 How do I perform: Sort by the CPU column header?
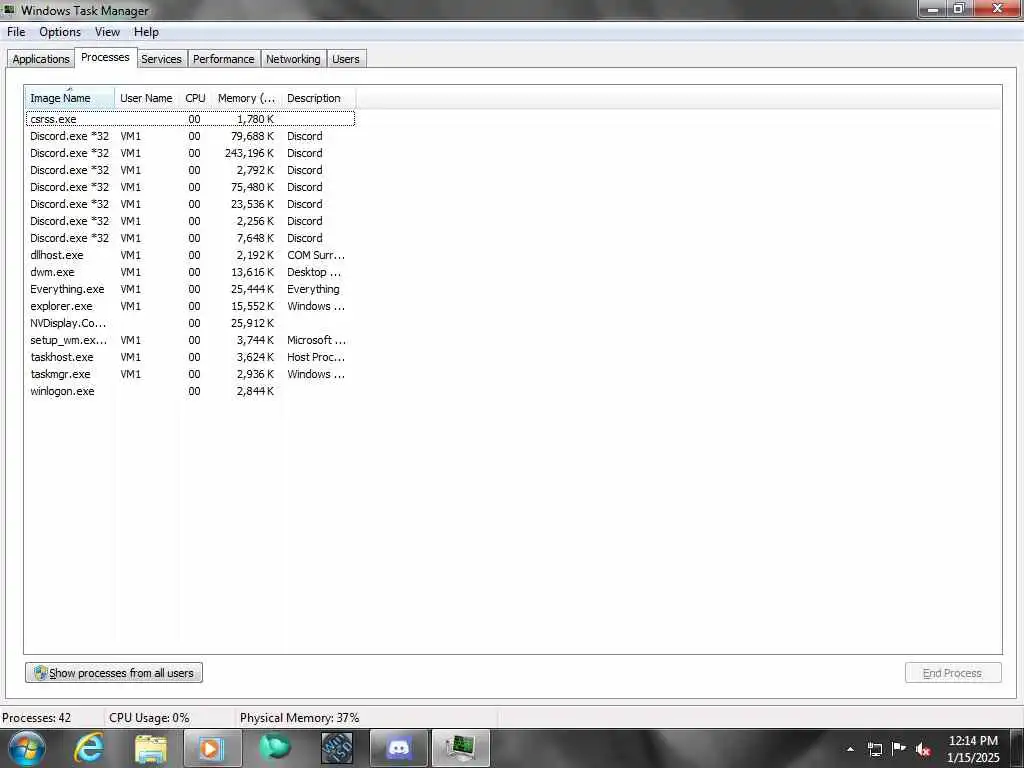pos(195,98)
